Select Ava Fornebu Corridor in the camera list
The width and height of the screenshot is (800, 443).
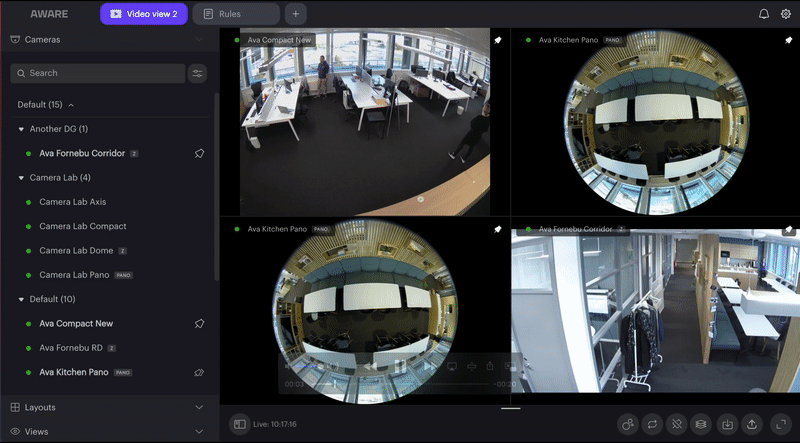click(x=82, y=153)
